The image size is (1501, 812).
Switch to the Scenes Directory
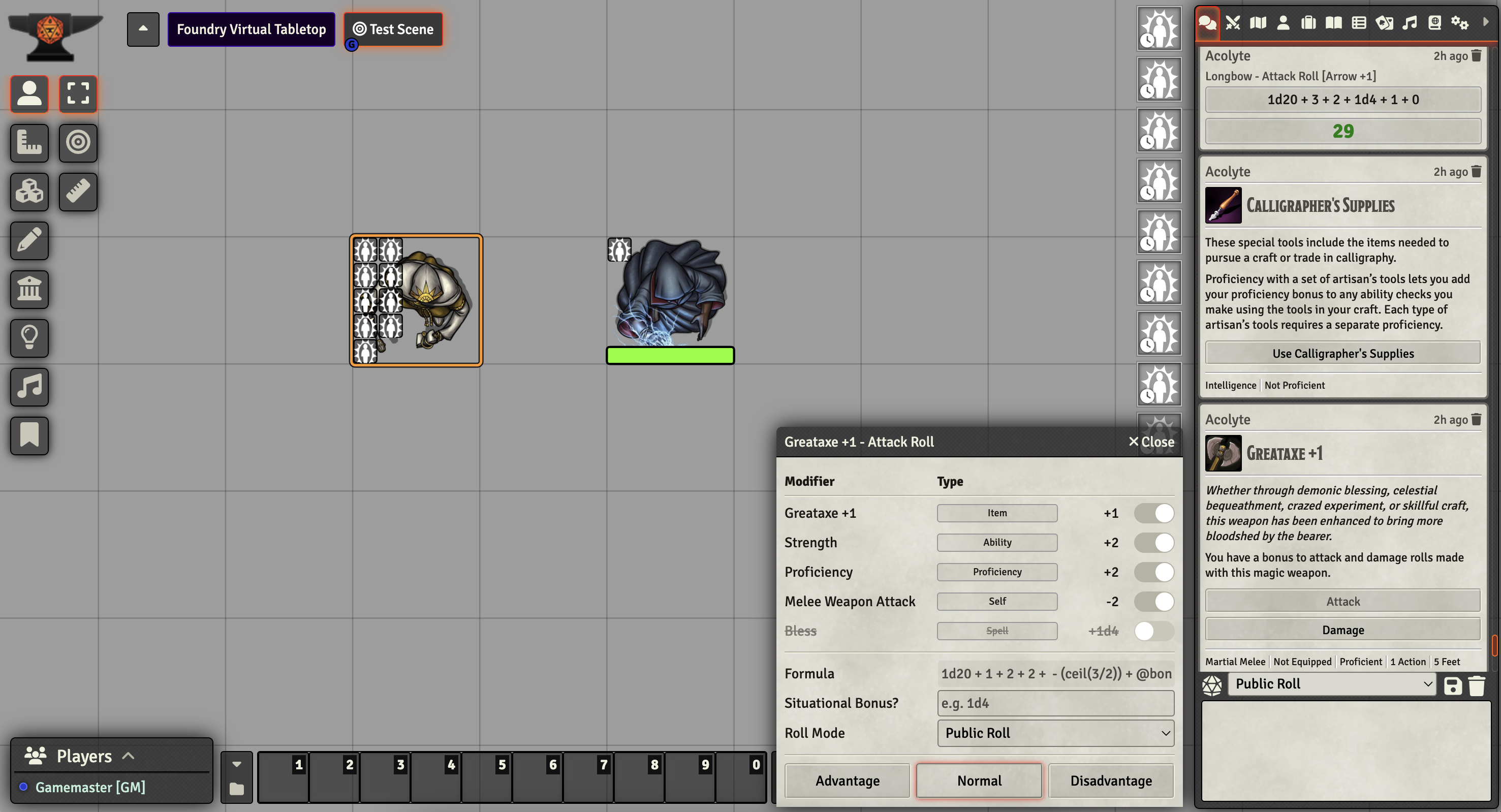point(1258,23)
